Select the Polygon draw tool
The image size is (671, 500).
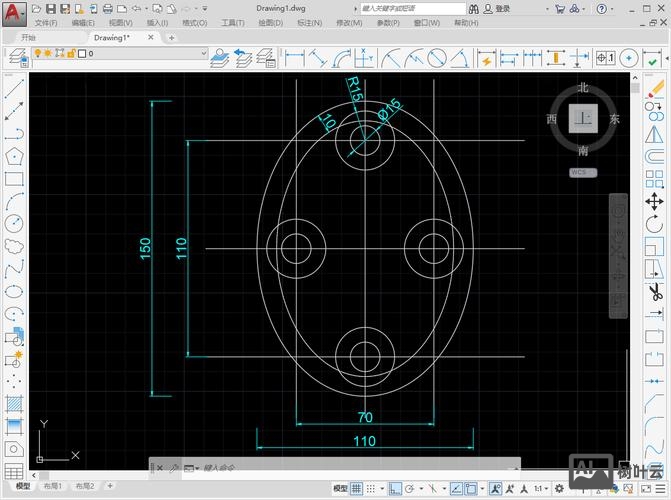[x=13, y=156]
